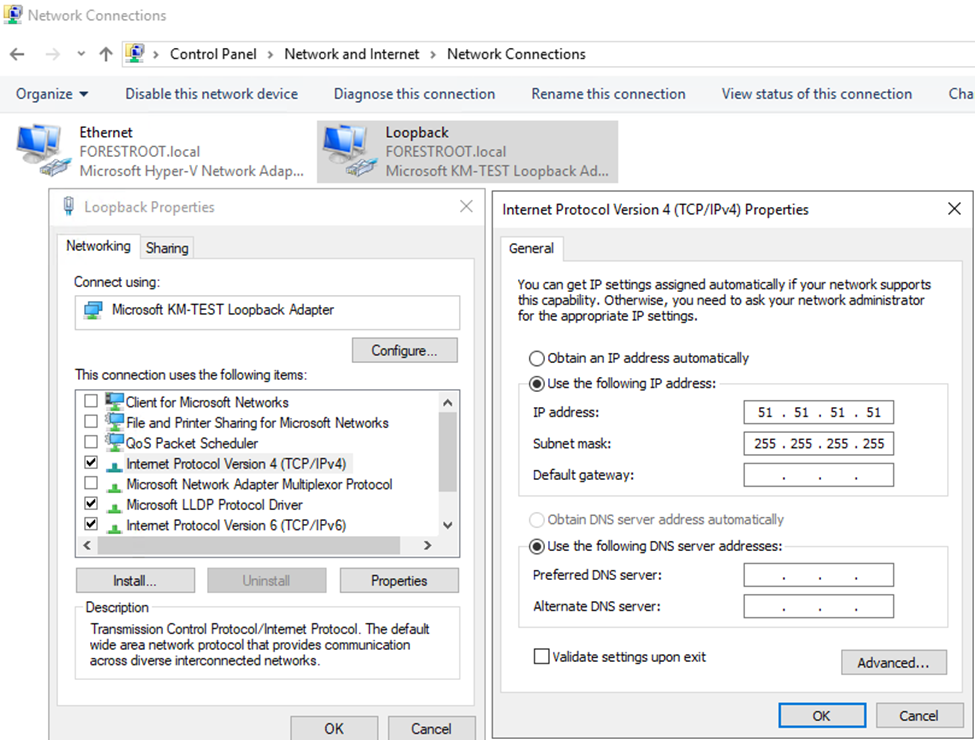Open the Organize dropdown menu
The image size is (975, 740).
(x=52, y=94)
